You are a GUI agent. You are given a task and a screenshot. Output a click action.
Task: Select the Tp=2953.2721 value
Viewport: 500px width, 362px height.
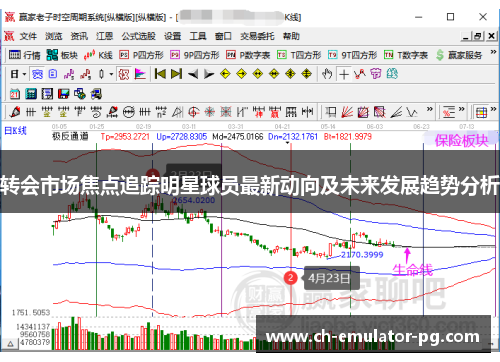point(125,136)
